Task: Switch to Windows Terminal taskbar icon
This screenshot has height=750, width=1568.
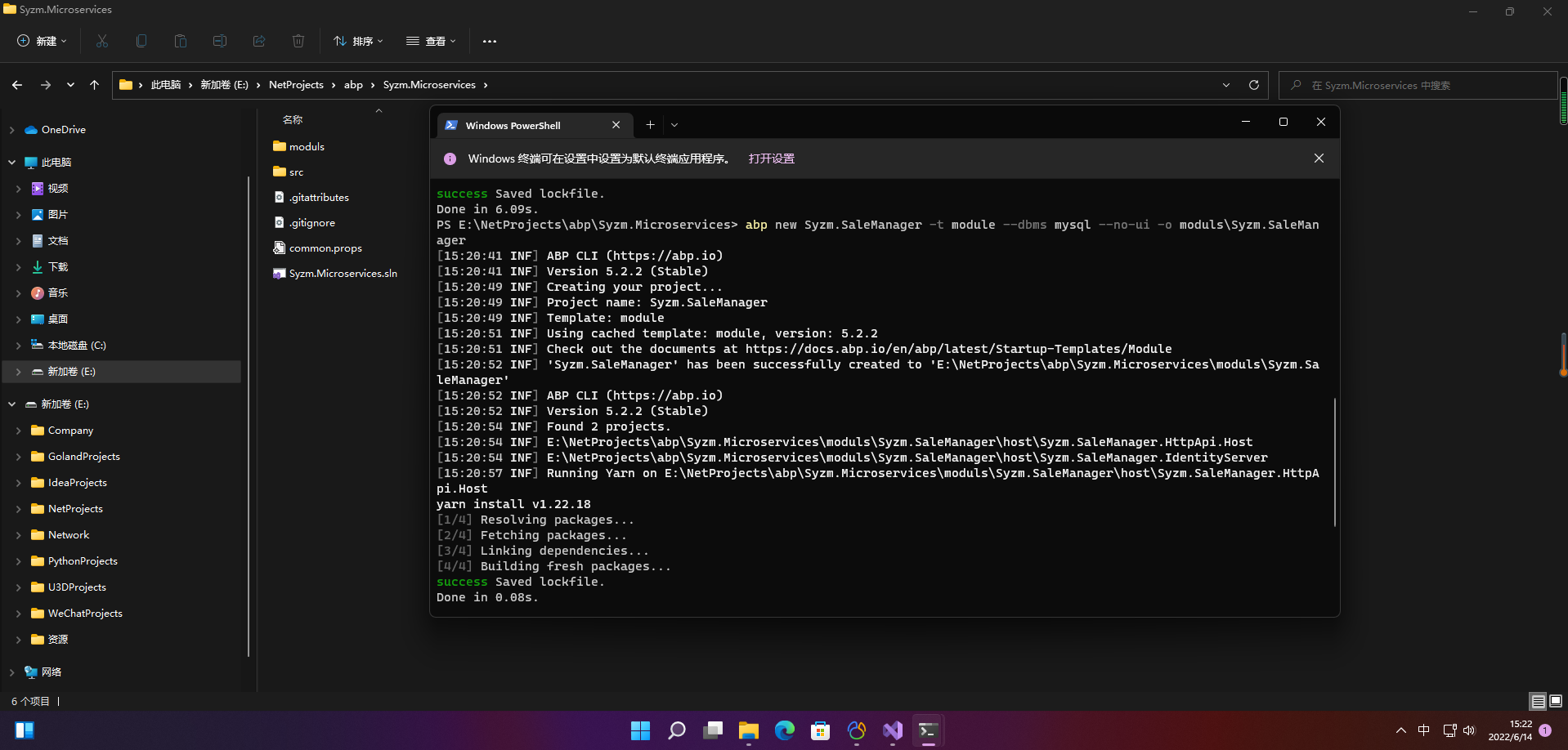Action: coord(928,730)
